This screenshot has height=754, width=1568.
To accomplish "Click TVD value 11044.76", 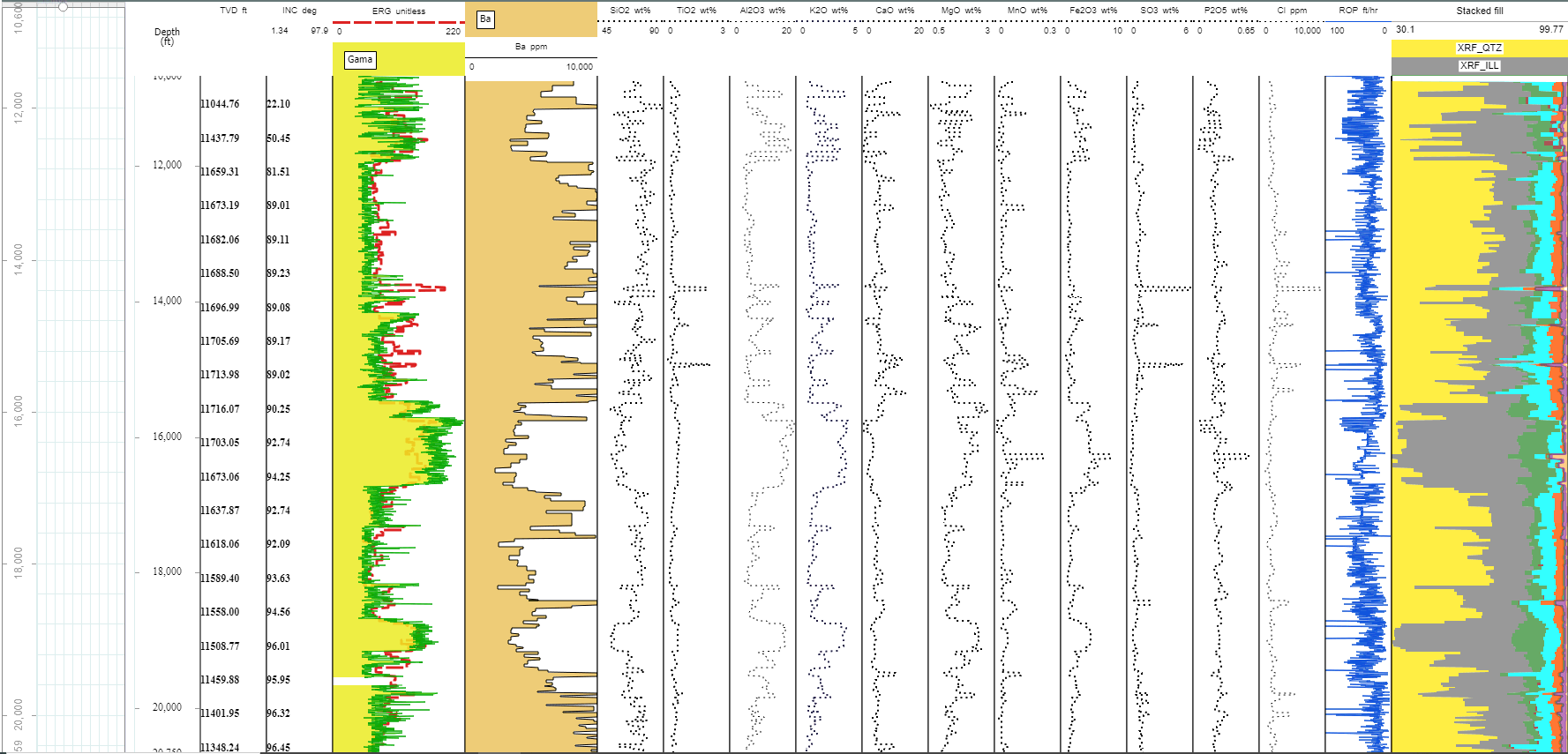I will coord(220,104).
